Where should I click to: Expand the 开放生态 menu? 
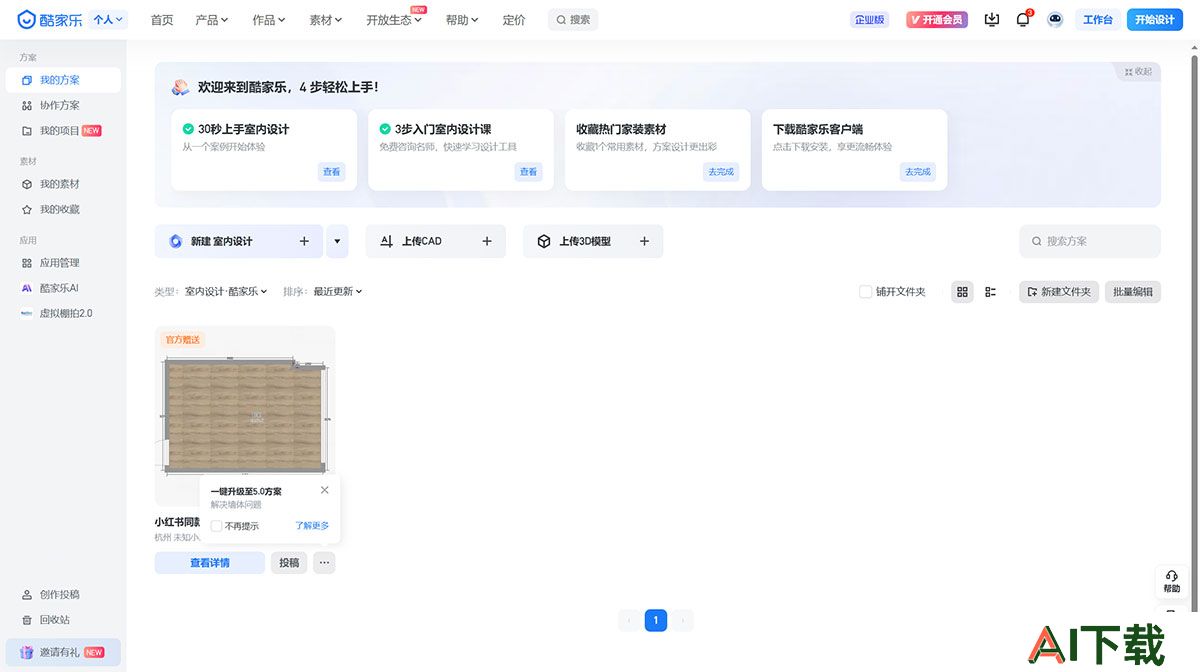click(393, 20)
